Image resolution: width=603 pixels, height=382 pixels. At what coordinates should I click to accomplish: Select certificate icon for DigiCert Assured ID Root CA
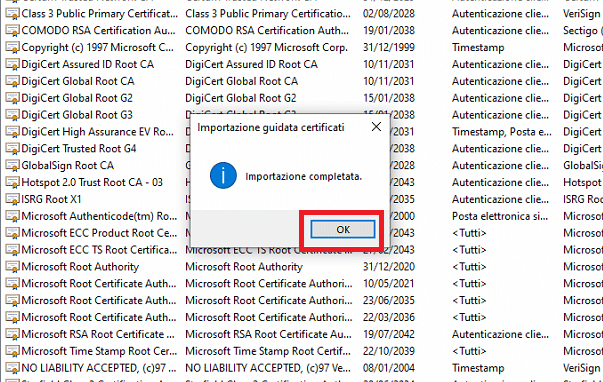pos(12,64)
